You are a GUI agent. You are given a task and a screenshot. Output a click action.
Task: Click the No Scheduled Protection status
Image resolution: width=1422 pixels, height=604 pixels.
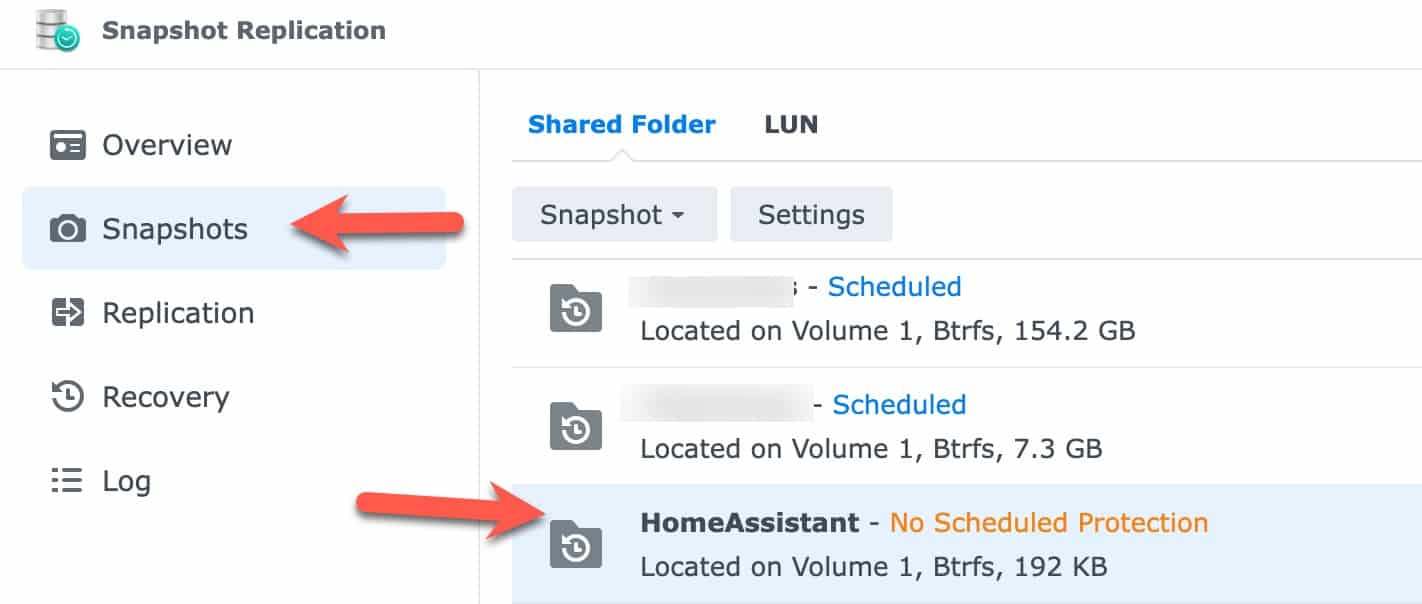(x=1049, y=523)
